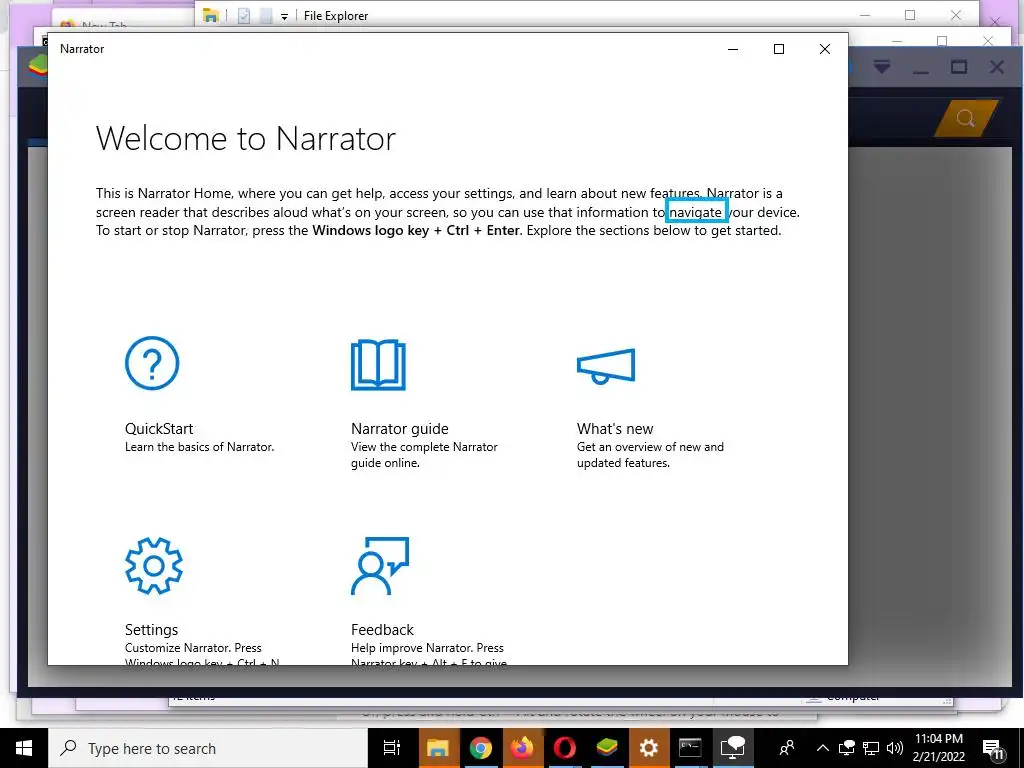The width and height of the screenshot is (1024, 768).
Task: Open the Narrator guide book icon
Action: pyautogui.click(x=378, y=364)
